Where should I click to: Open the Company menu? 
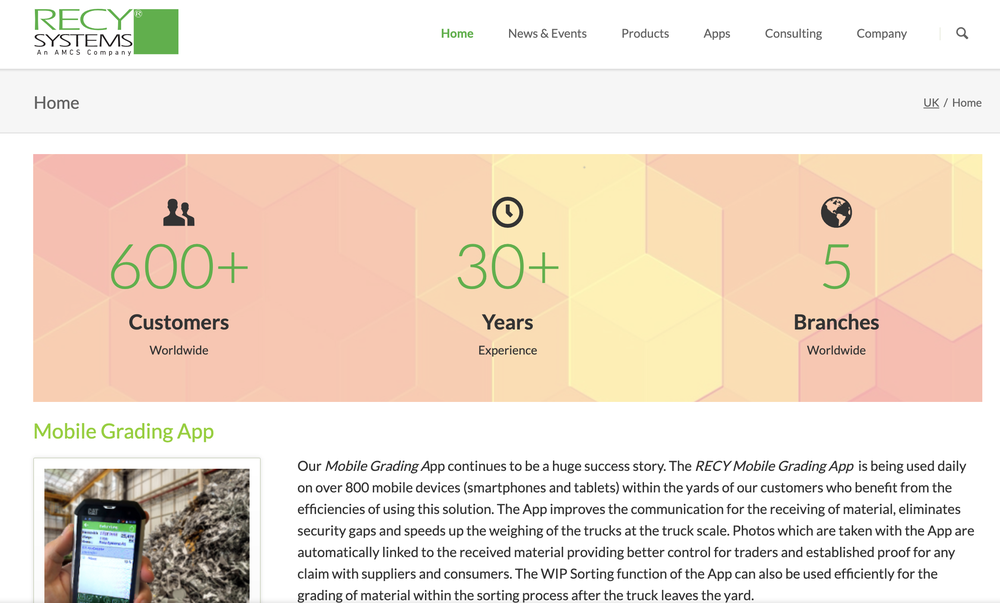(x=881, y=34)
